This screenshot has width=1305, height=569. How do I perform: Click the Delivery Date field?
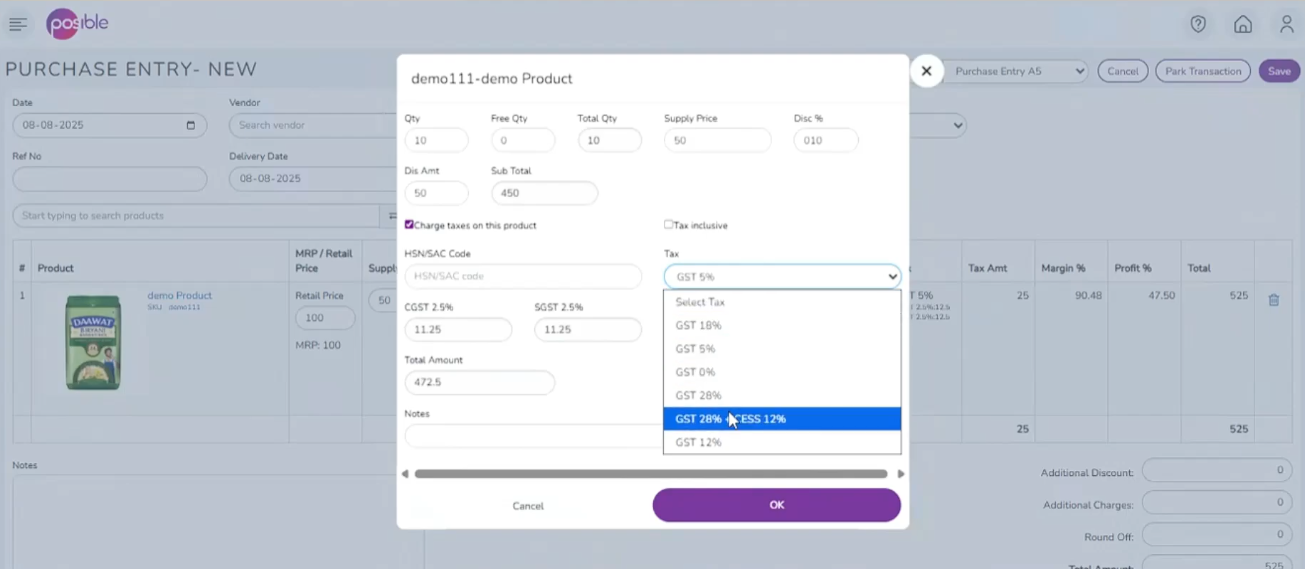pyautogui.click(x=313, y=179)
